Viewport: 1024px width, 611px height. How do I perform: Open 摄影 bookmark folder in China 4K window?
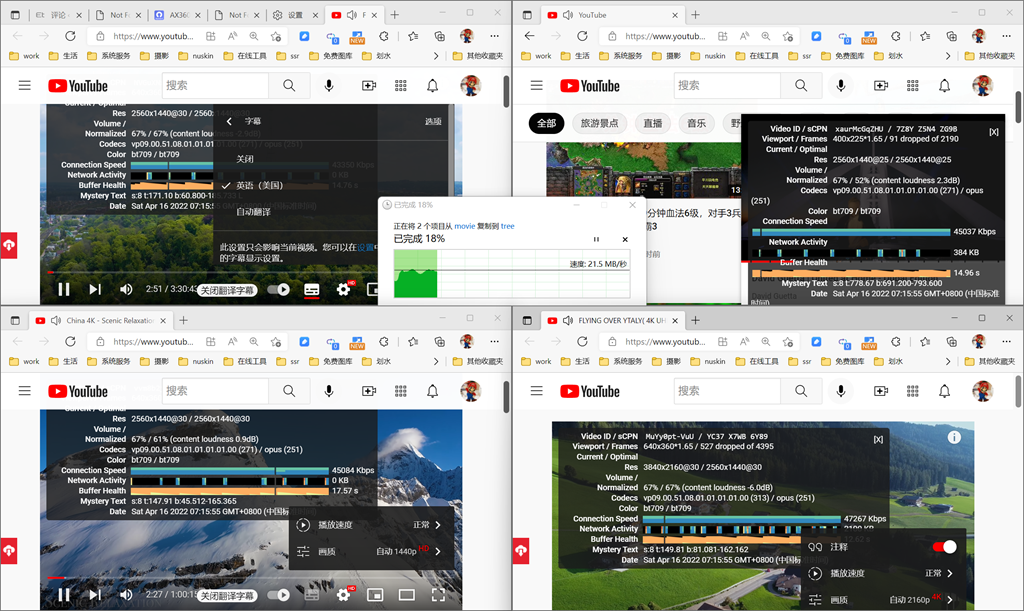click(155, 361)
